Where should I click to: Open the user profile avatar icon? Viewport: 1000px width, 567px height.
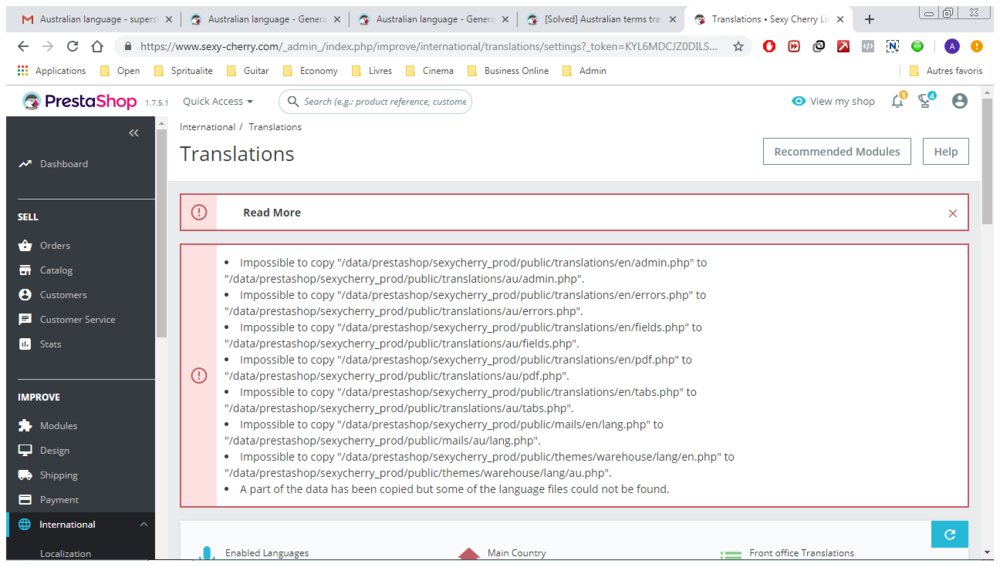tap(959, 101)
